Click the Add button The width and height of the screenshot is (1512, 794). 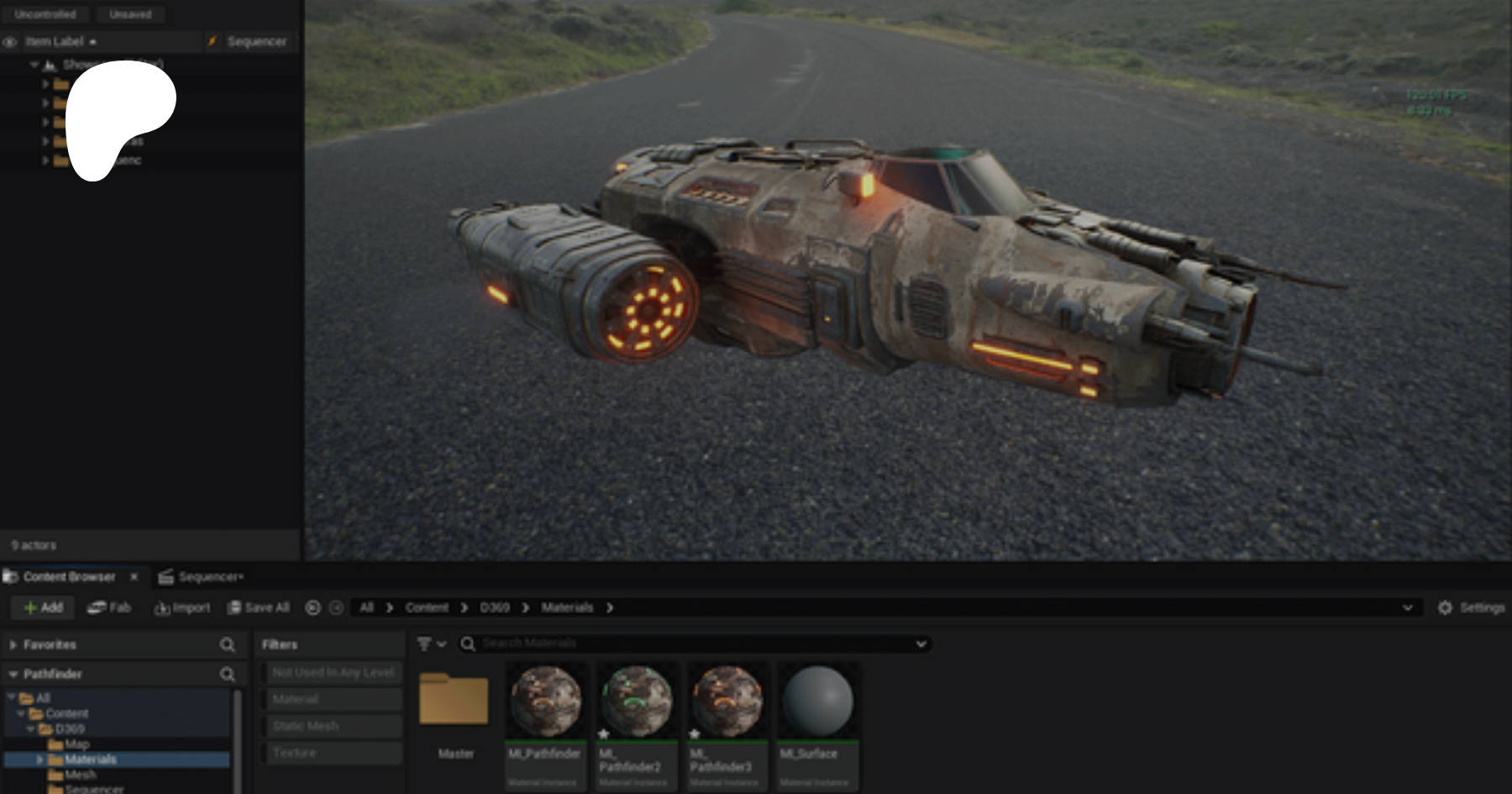(43, 607)
